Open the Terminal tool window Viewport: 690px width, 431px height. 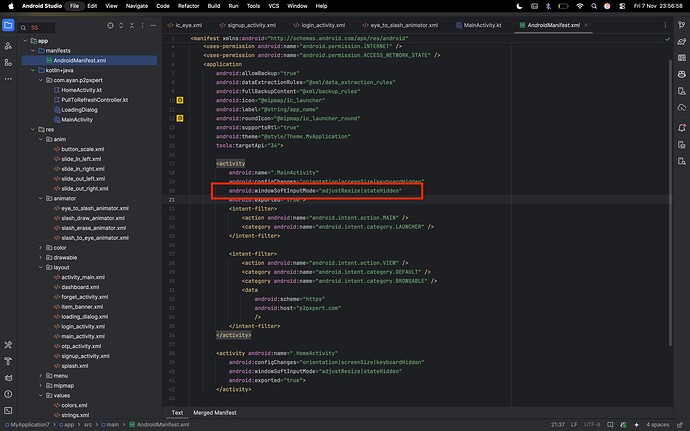pyautogui.click(x=8, y=410)
